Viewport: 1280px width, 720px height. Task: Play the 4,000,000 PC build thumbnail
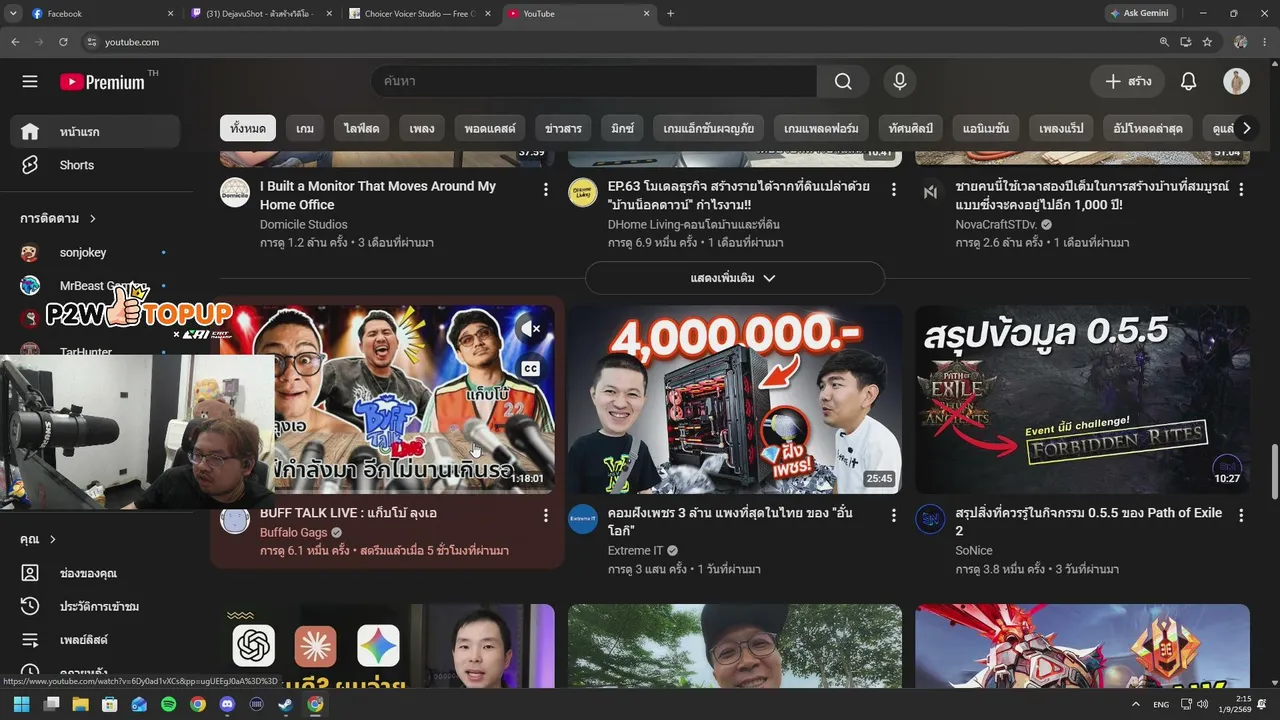pos(735,399)
